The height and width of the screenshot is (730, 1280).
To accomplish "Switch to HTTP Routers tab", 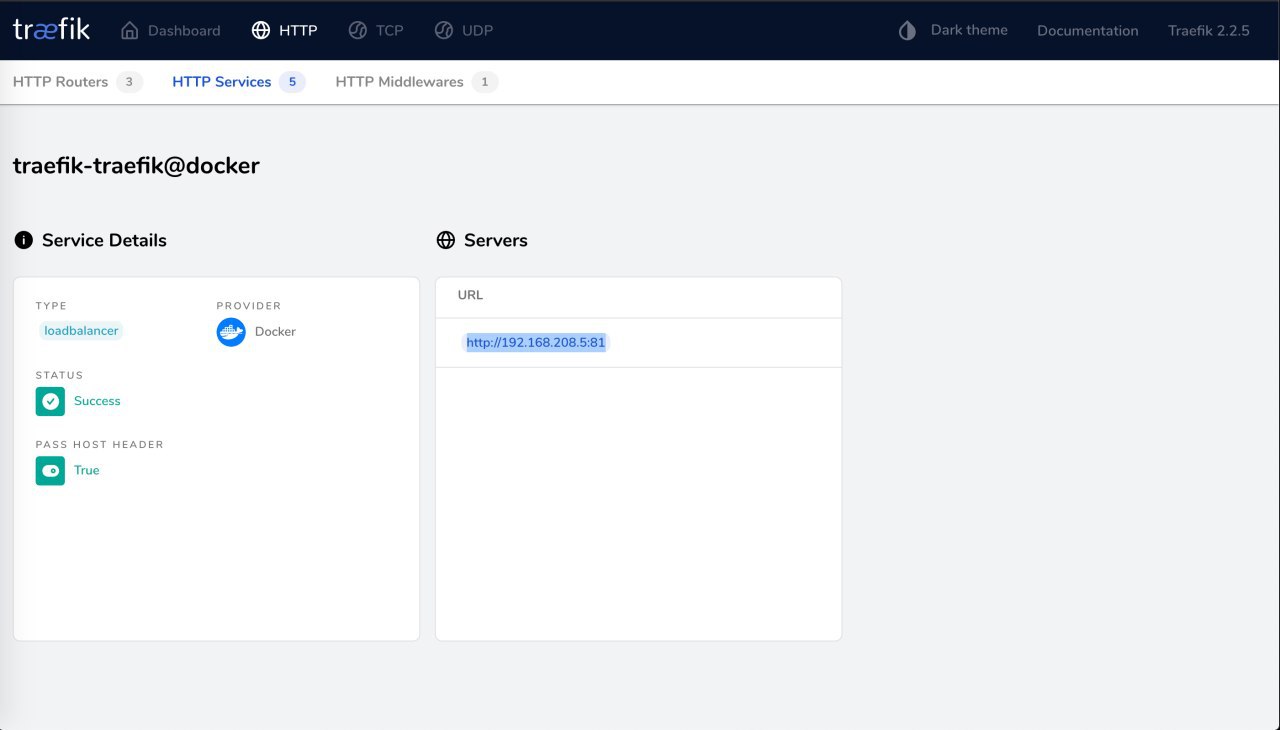I will point(78,82).
